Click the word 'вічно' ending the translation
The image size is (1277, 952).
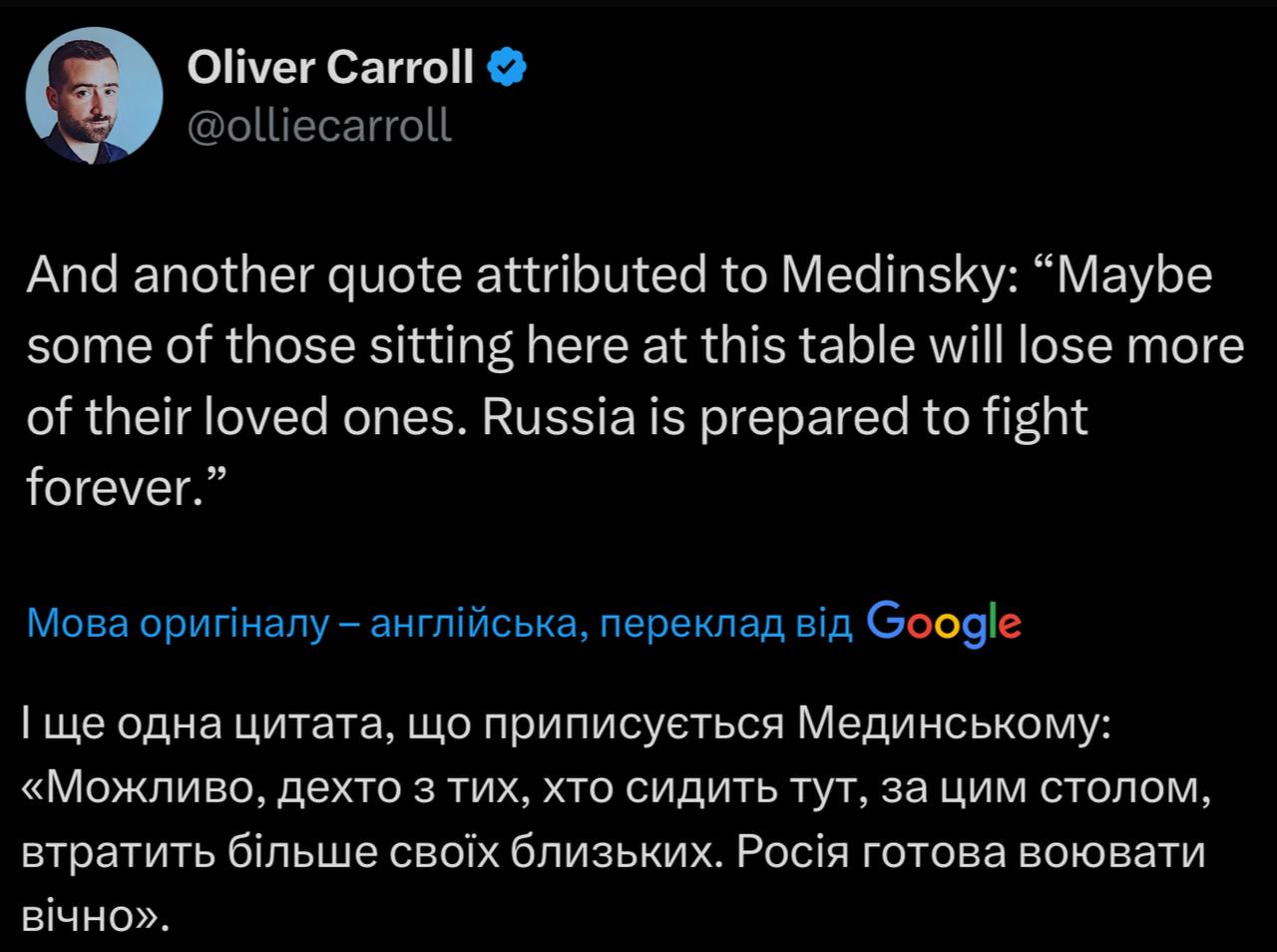coord(78,917)
